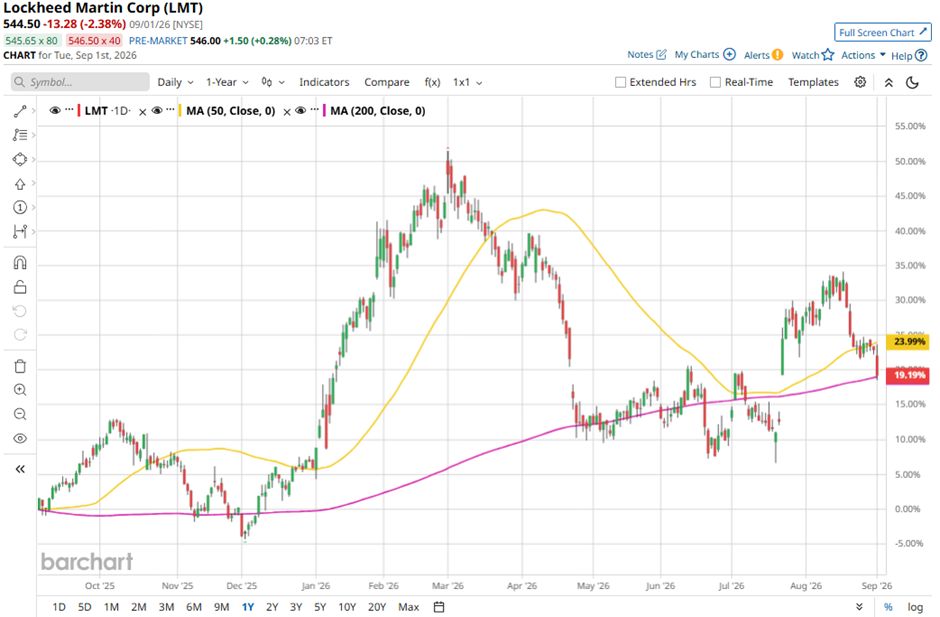Screen dimensions: 940x617
Task: Open the calendar date range picker
Action: tap(439, 607)
